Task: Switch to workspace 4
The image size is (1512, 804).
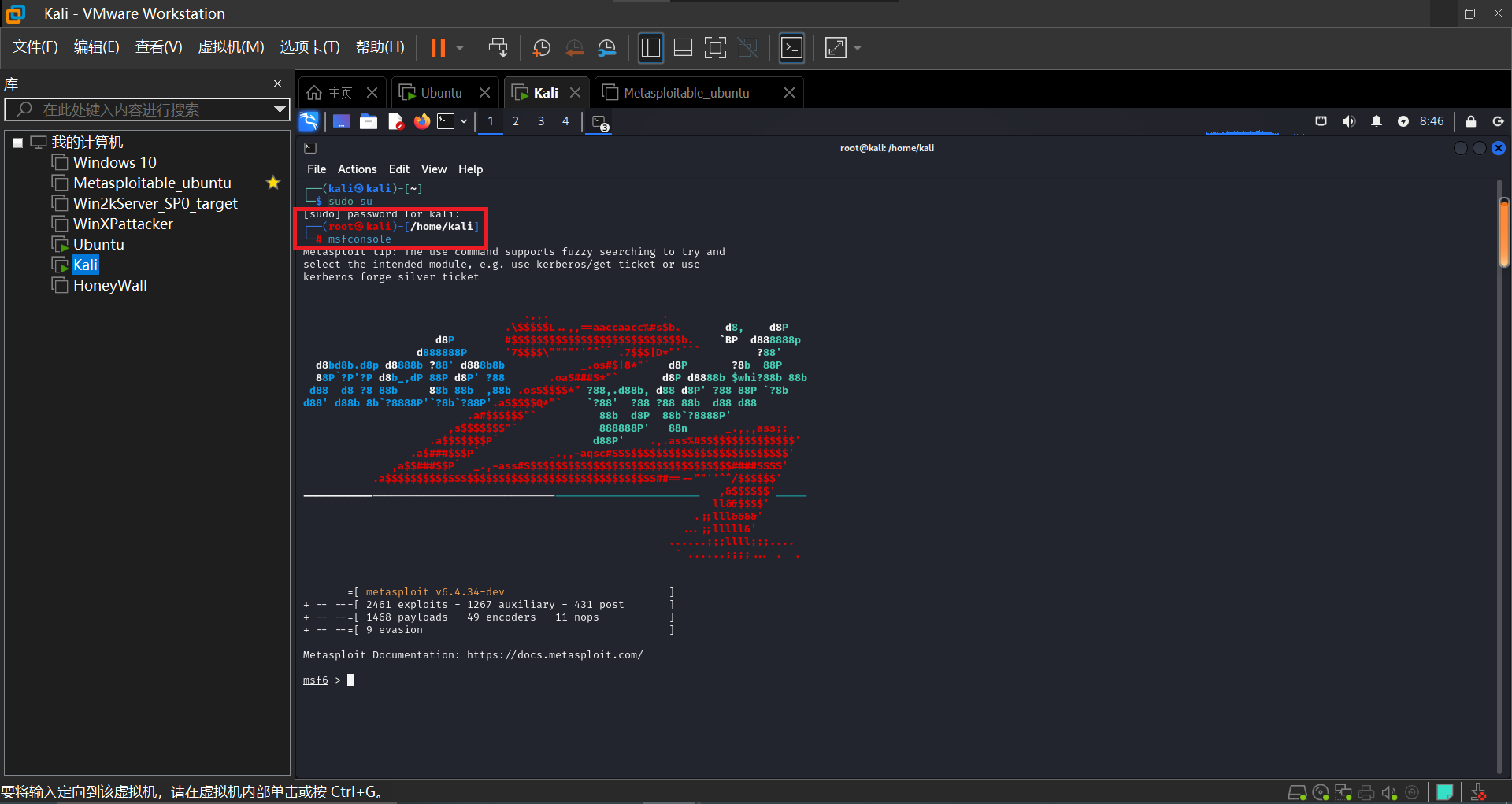Action: [565, 121]
